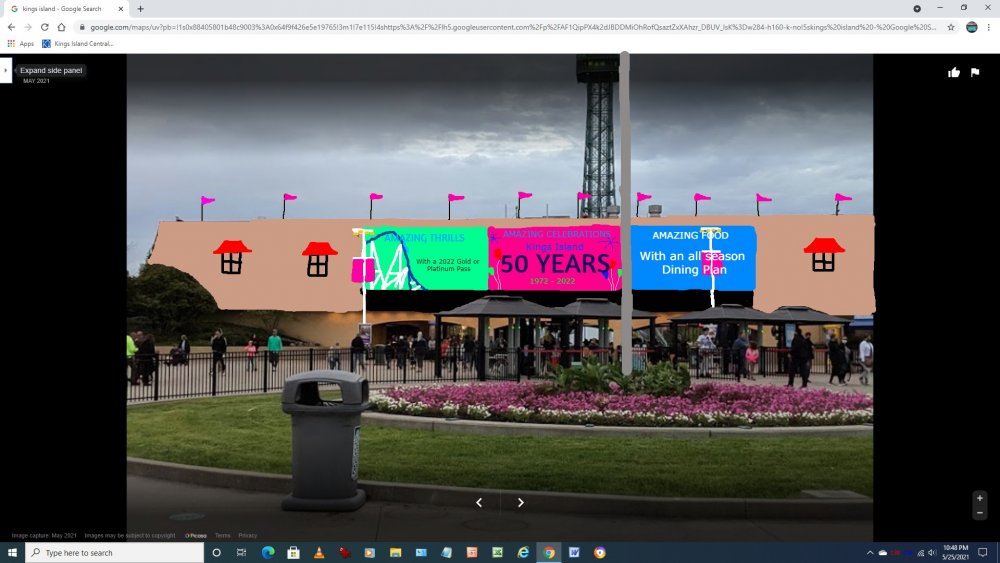Image resolution: width=1000 pixels, height=563 pixels.
Task: Click the Type here to search box
Action: (115, 552)
